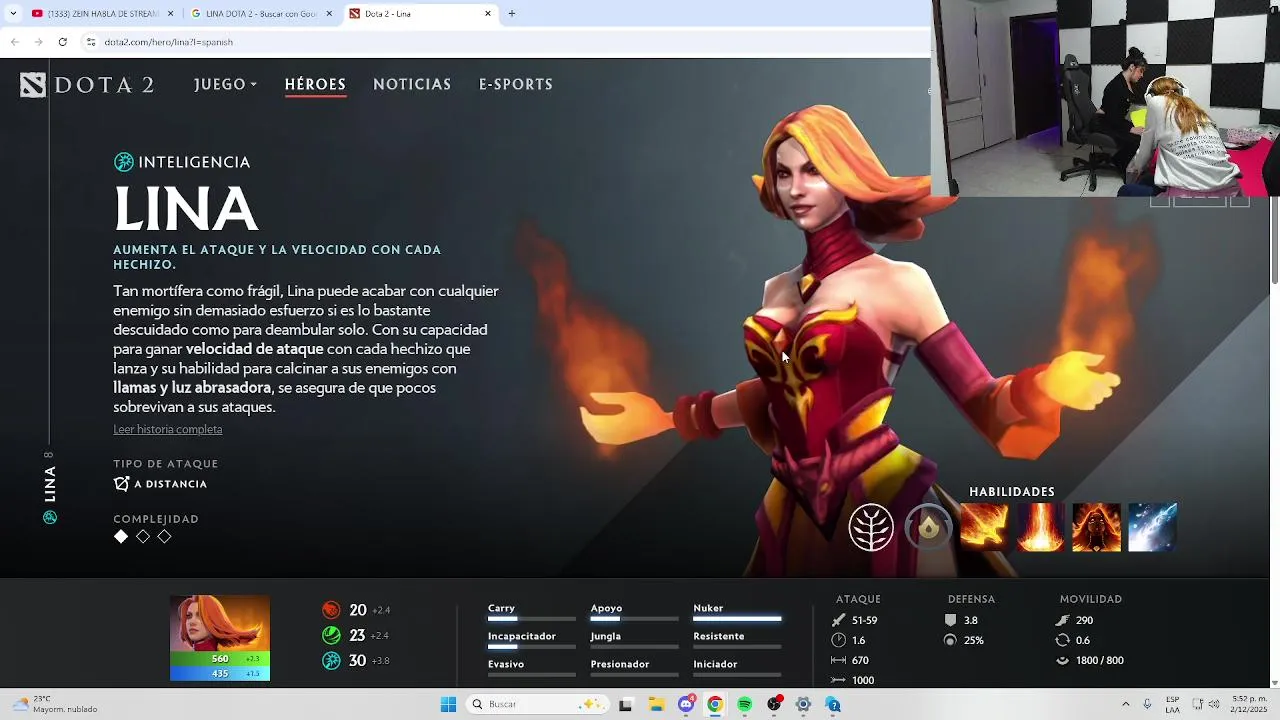Click the attack range icon beside 670
The width and height of the screenshot is (1280, 720).
tap(838, 660)
